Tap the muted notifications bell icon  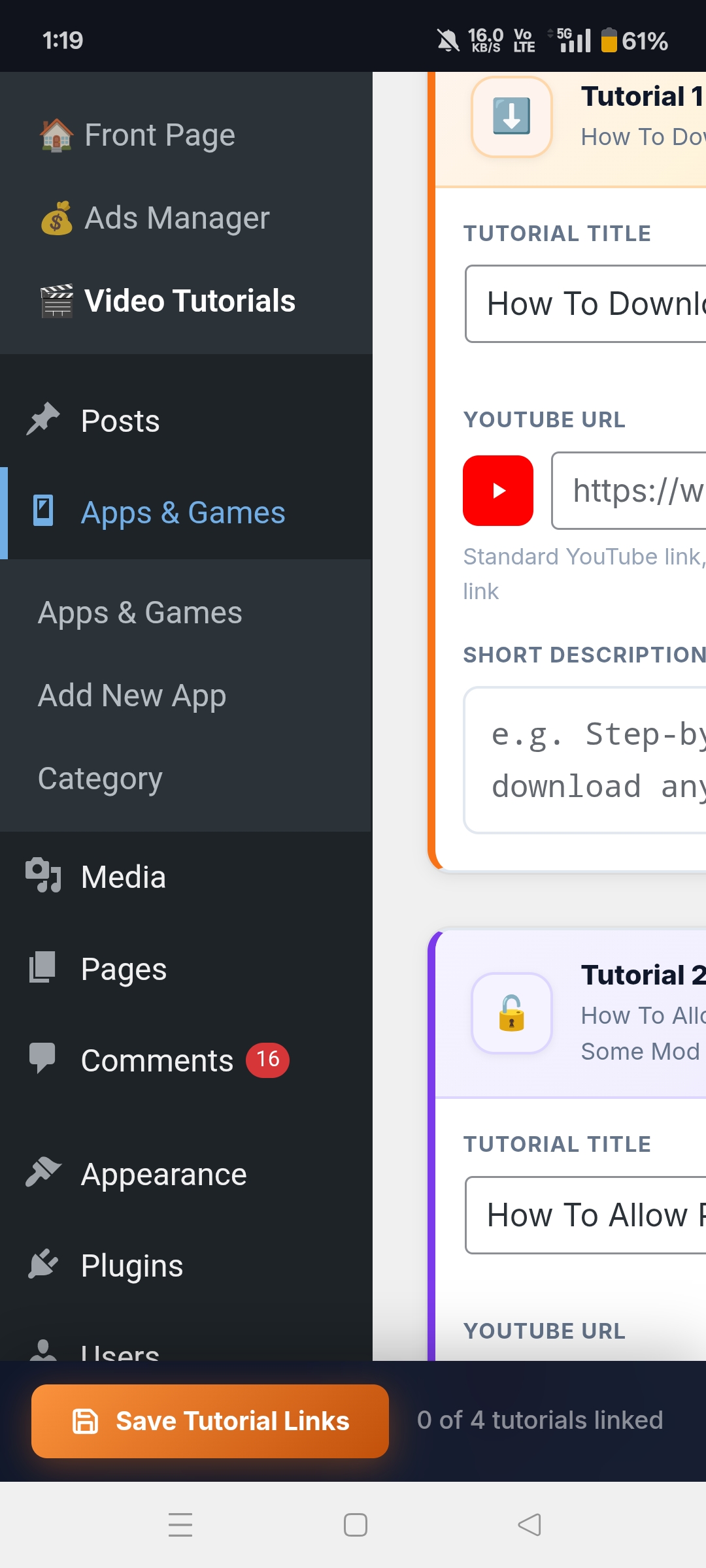tap(448, 41)
